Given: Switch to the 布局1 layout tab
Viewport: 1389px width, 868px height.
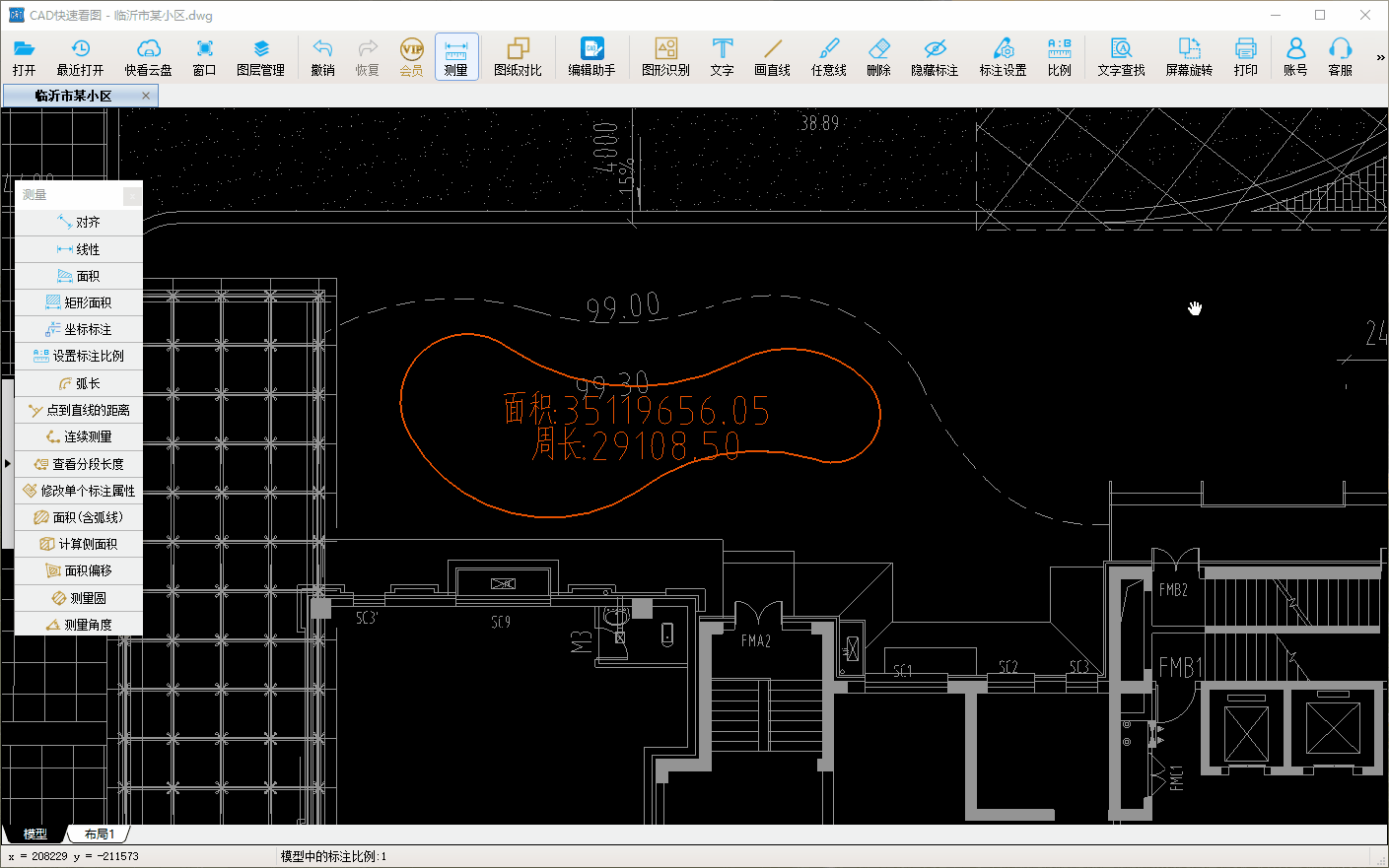Looking at the screenshot, I should [x=100, y=835].
